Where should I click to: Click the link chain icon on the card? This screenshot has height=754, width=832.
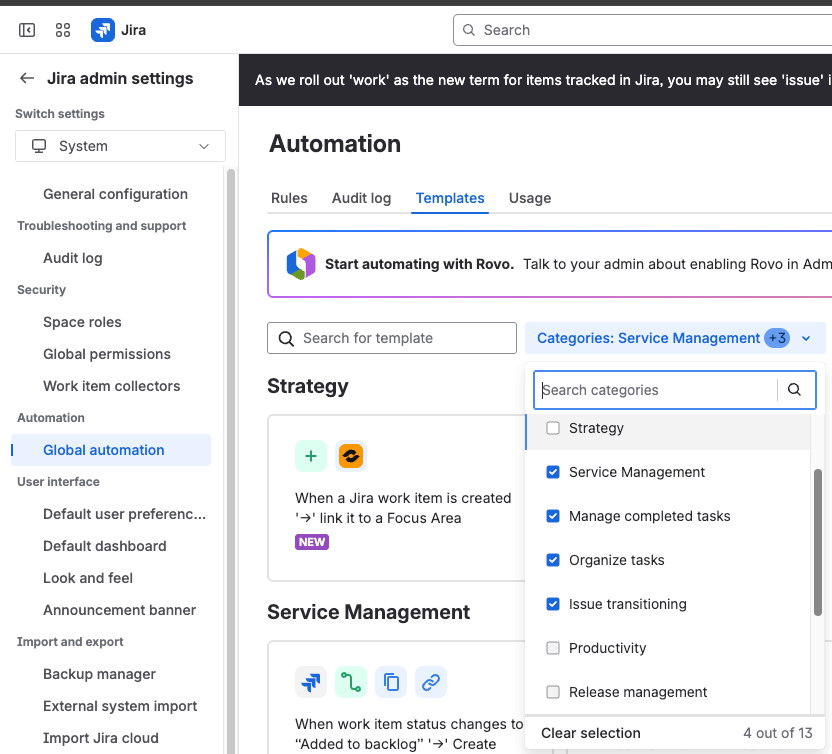click(x=431, y=682)
